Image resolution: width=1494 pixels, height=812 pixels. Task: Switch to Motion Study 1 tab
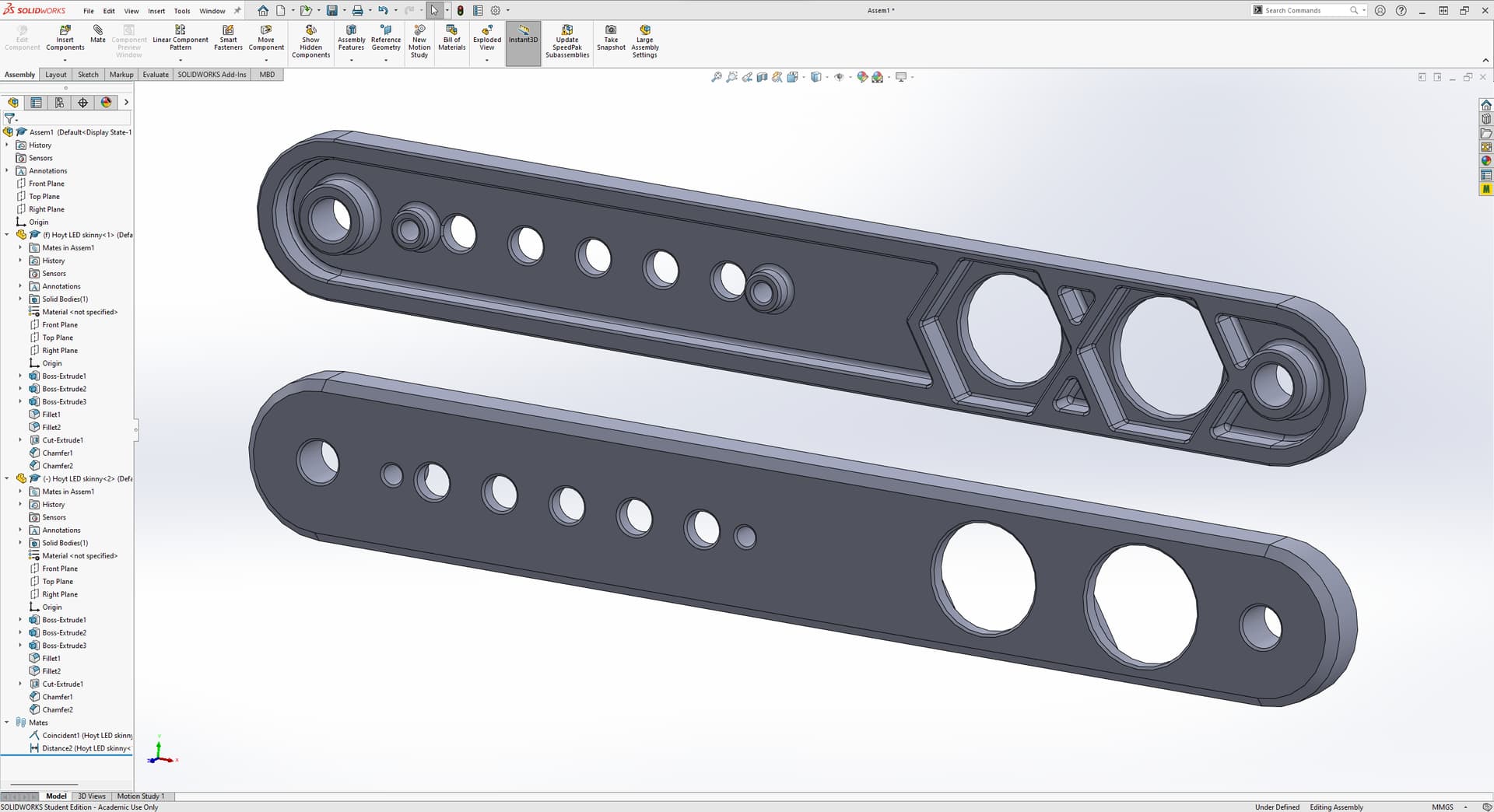pyautogui.click(x=140, y=796)
